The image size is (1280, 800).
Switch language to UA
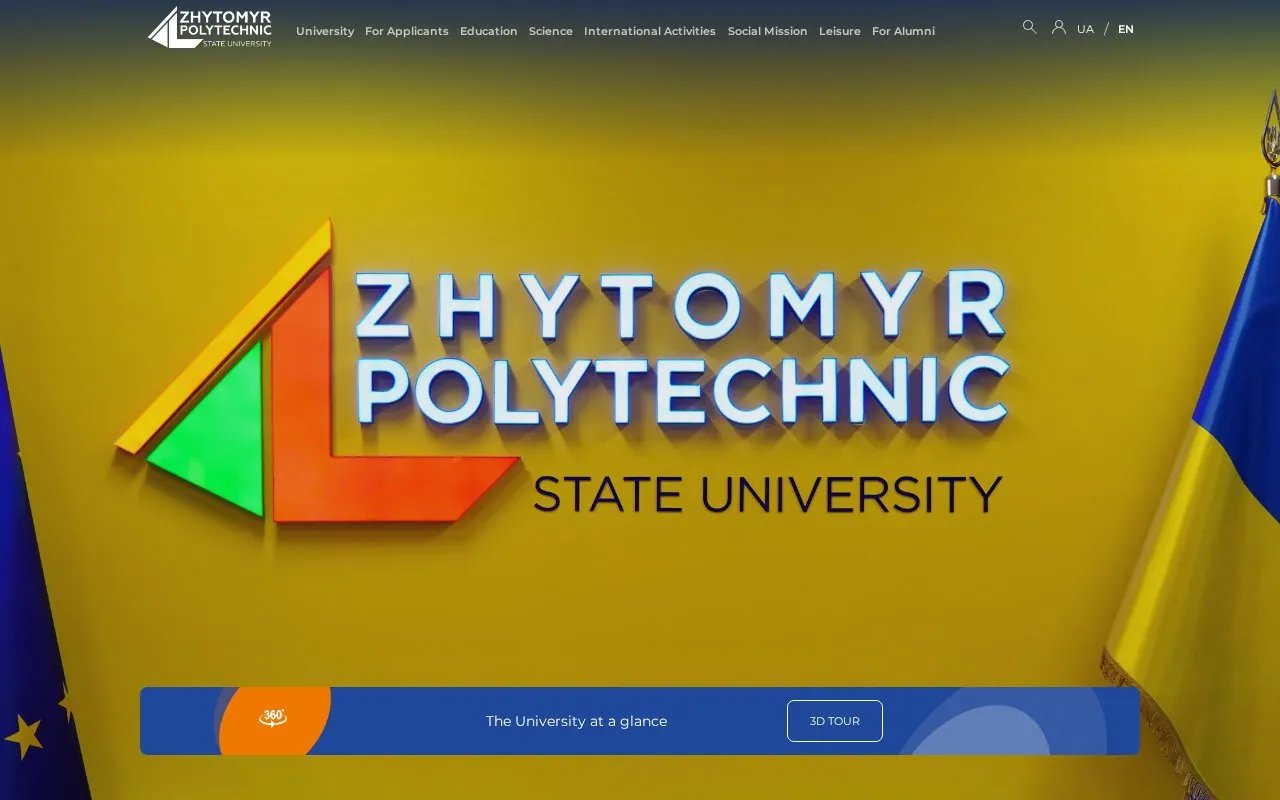coord(1085,29)
